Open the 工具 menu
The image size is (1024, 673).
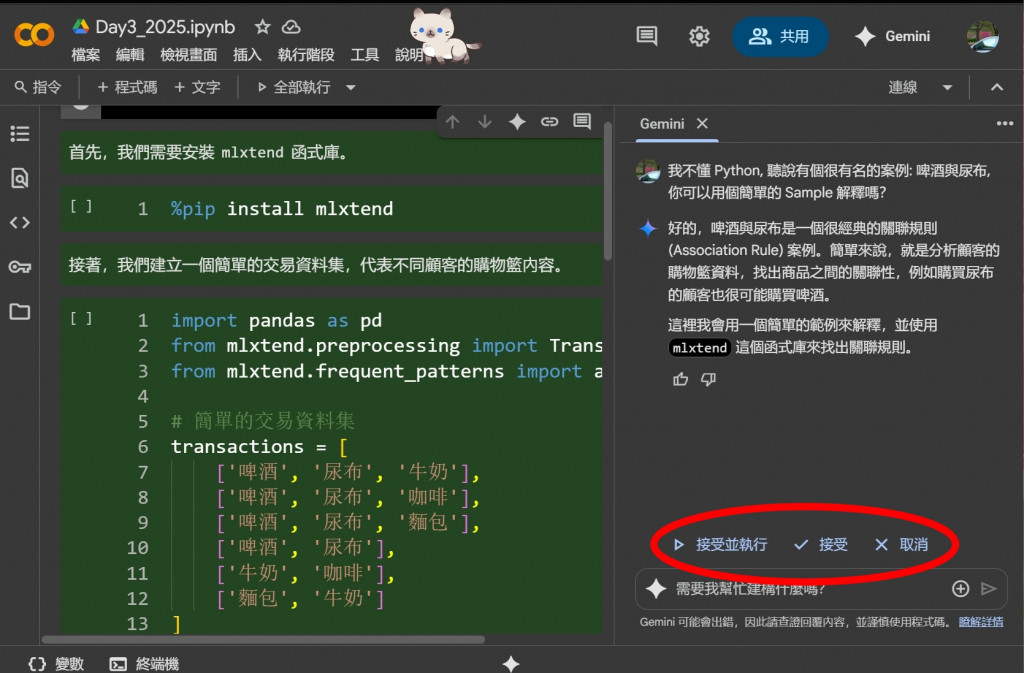pyautogui.click(x=364, y=55)
